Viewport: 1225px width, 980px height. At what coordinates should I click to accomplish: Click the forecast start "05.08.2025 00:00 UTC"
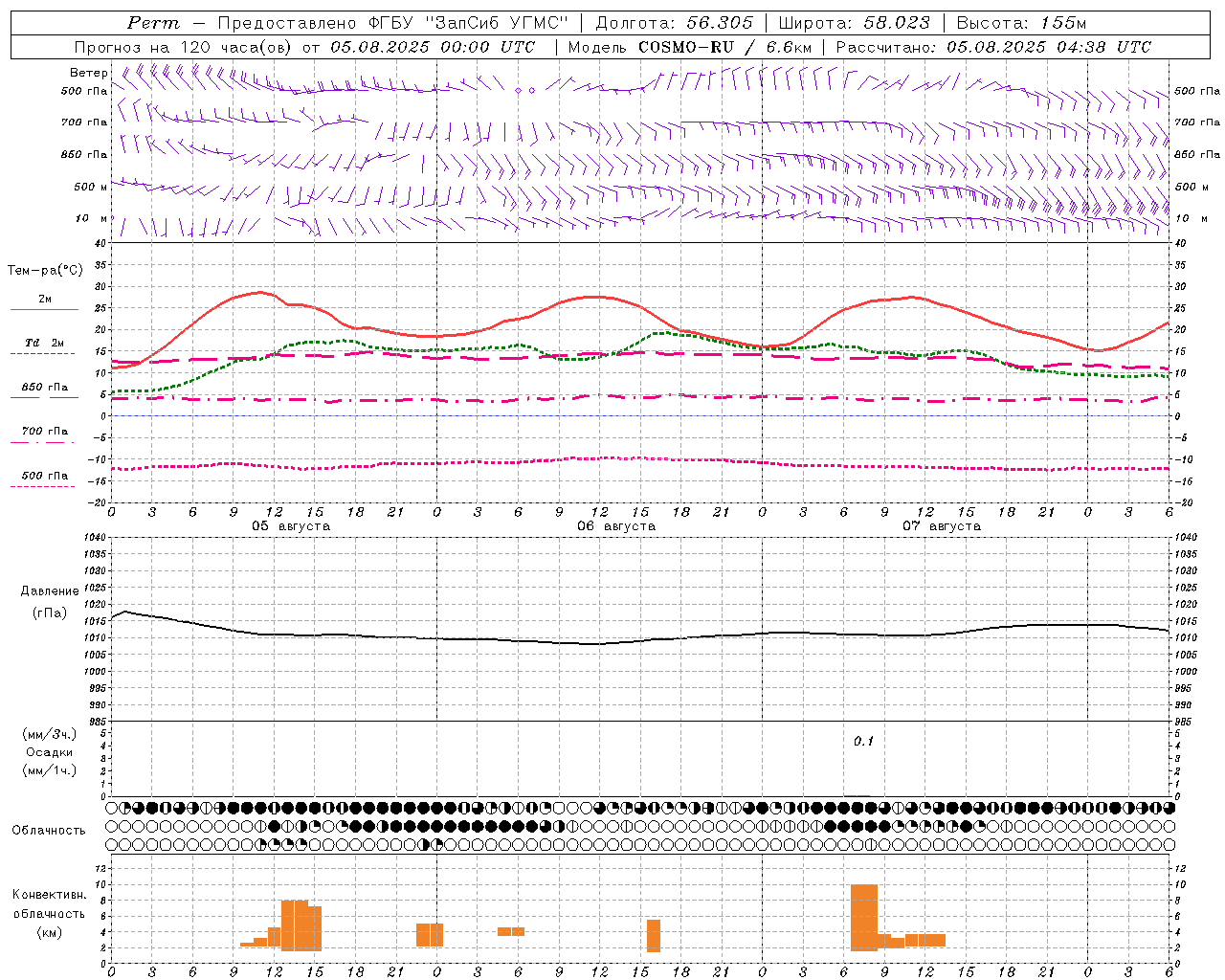[x=433, y=47]
